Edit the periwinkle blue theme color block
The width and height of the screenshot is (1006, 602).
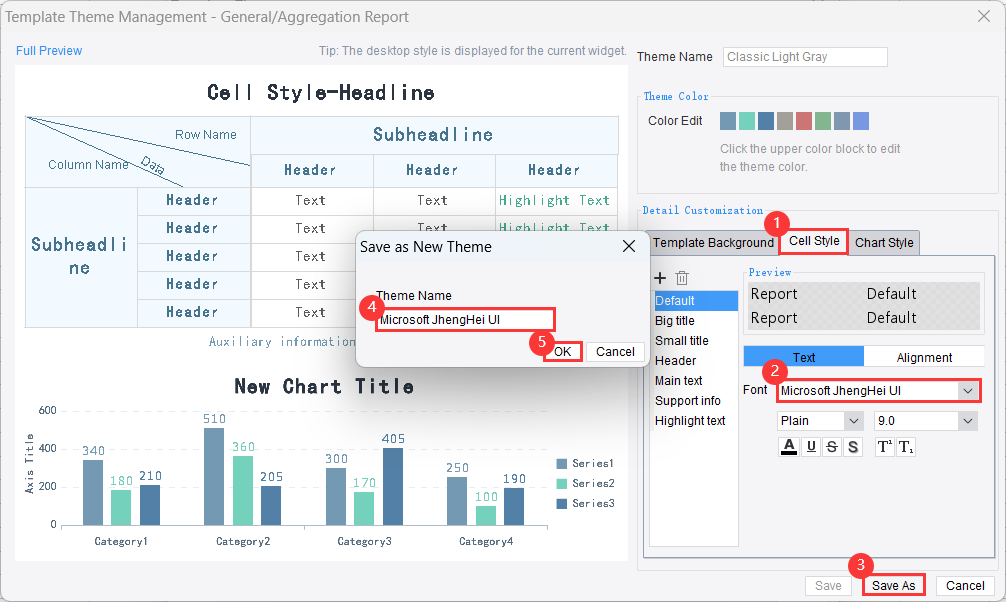(861, 121)
